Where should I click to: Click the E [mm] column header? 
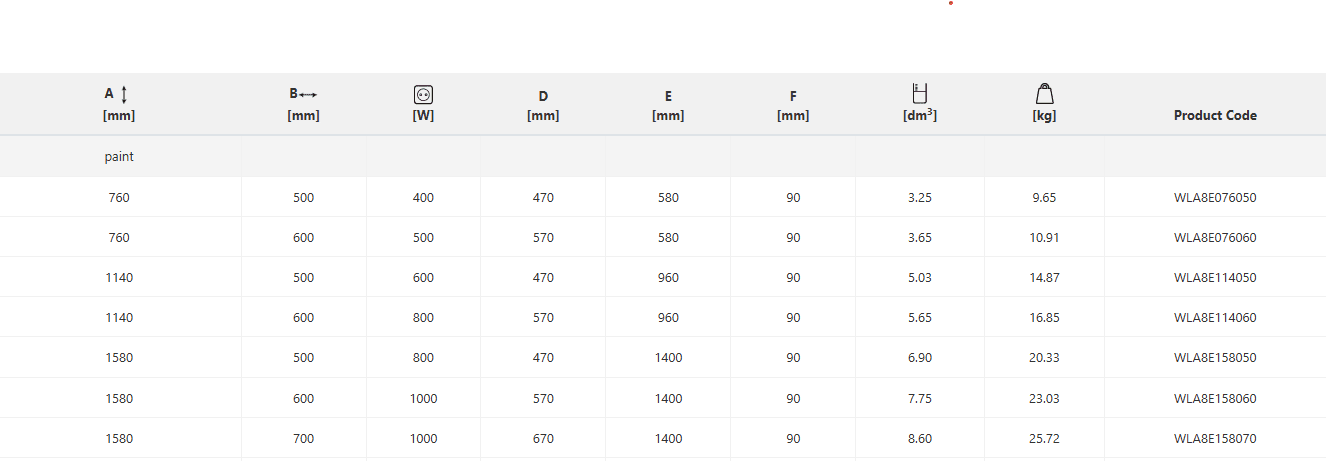(x=668, y=106)
